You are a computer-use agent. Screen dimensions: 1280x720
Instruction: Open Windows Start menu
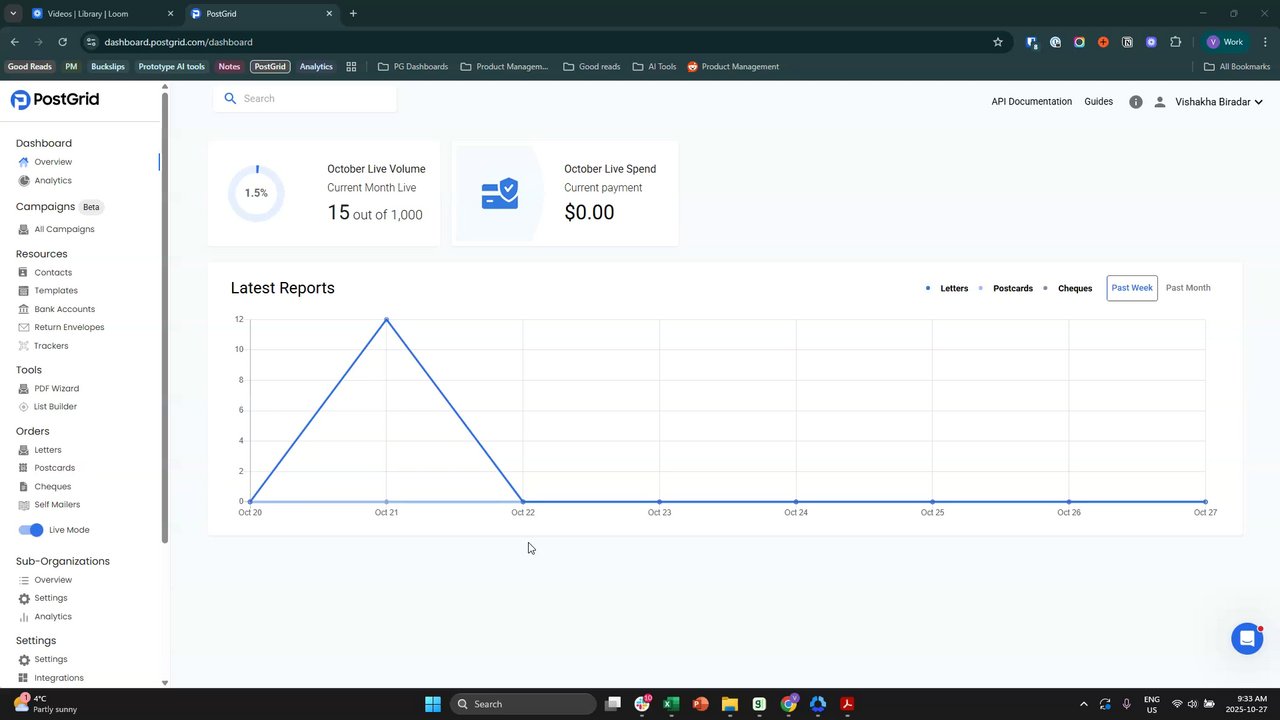pyautogui.click(x=433, y=704)
